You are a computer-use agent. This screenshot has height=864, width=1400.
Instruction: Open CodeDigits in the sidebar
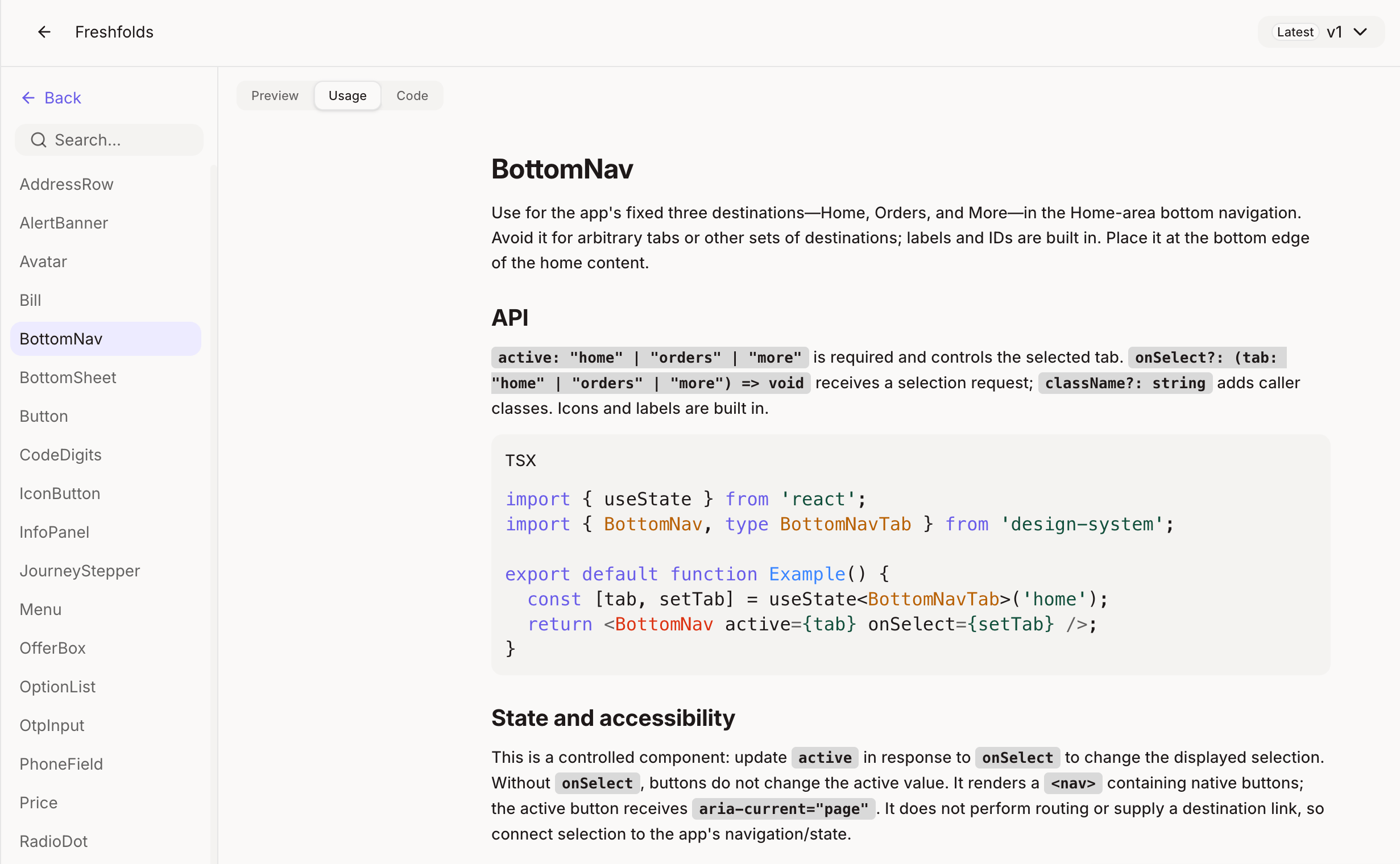(x=106, y=455)
